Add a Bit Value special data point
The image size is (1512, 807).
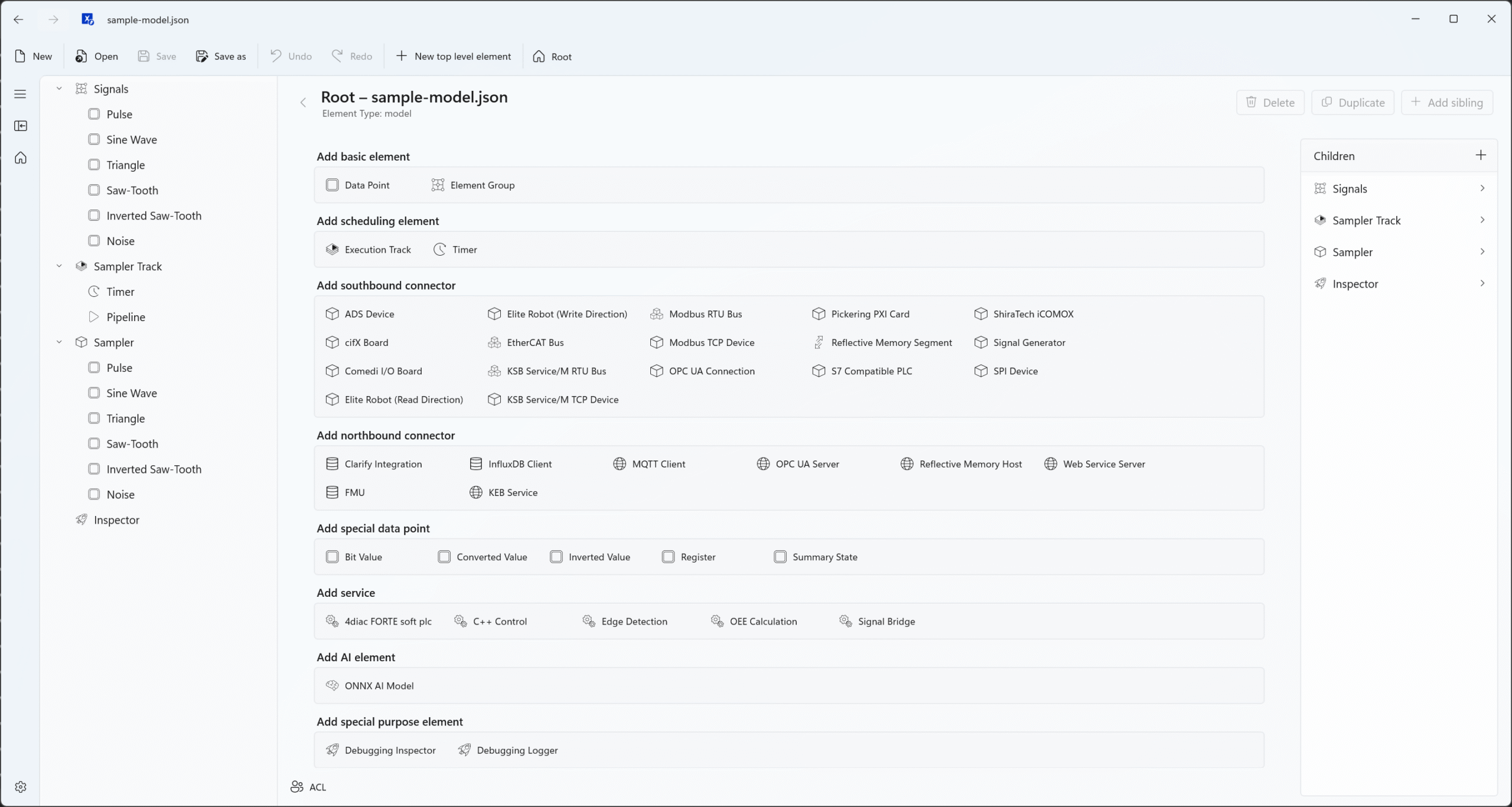[354, 557]
